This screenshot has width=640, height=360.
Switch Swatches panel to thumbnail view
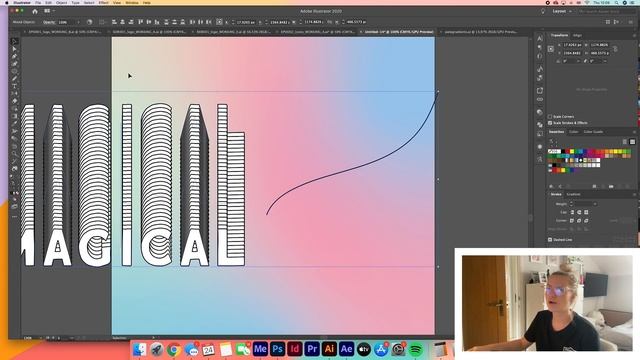(x=632, y=142)
